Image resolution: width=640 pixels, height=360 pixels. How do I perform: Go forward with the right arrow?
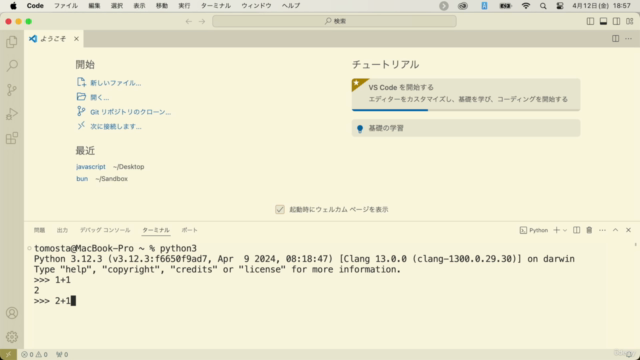202,21
